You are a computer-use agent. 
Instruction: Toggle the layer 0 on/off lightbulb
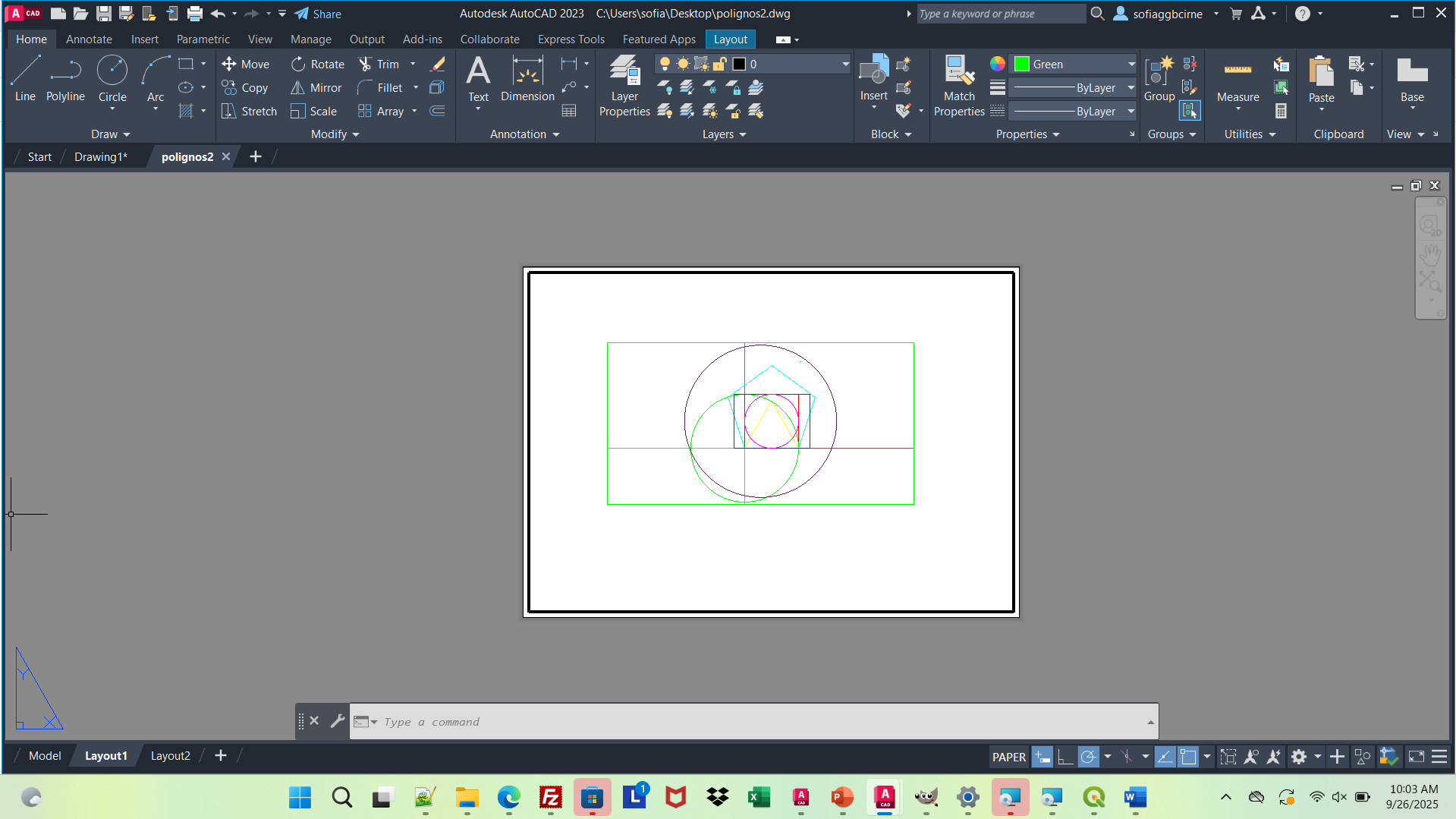[x=665, y=65]
